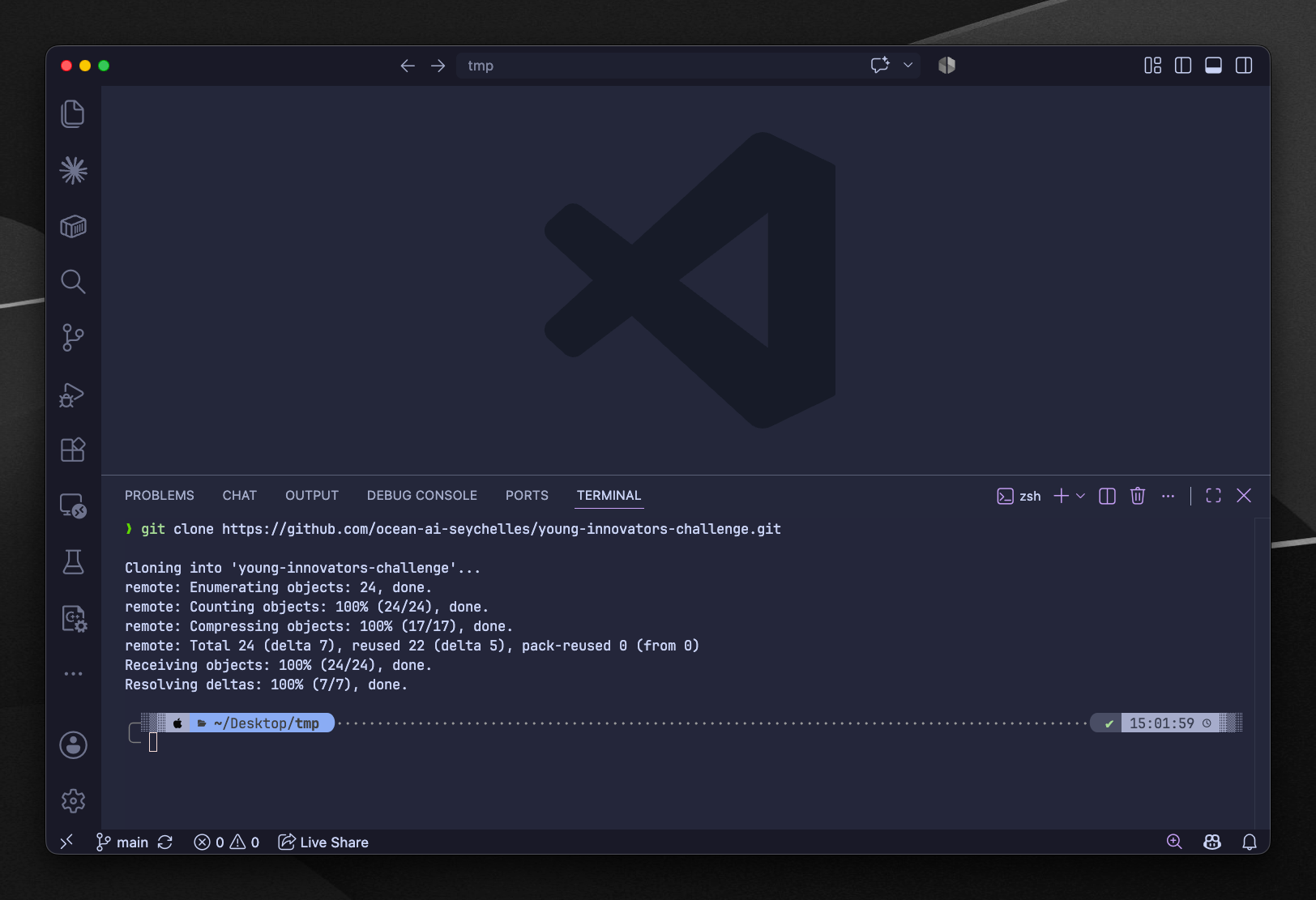
Task: Close the terminal panel
Action: pyautogui.click(x=1244, y=496)
